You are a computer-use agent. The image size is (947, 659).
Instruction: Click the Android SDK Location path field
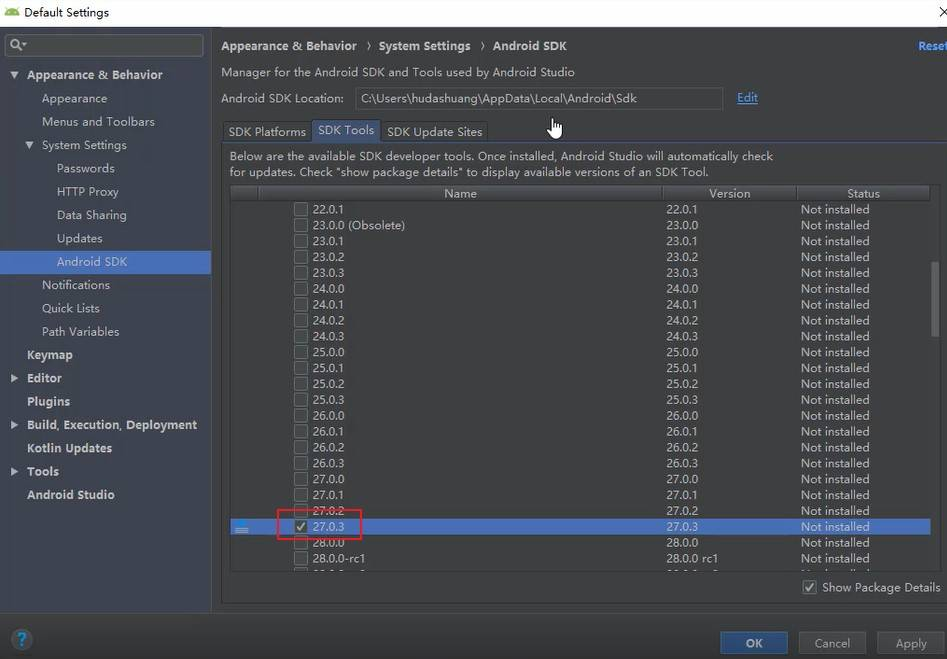(539, 98)
